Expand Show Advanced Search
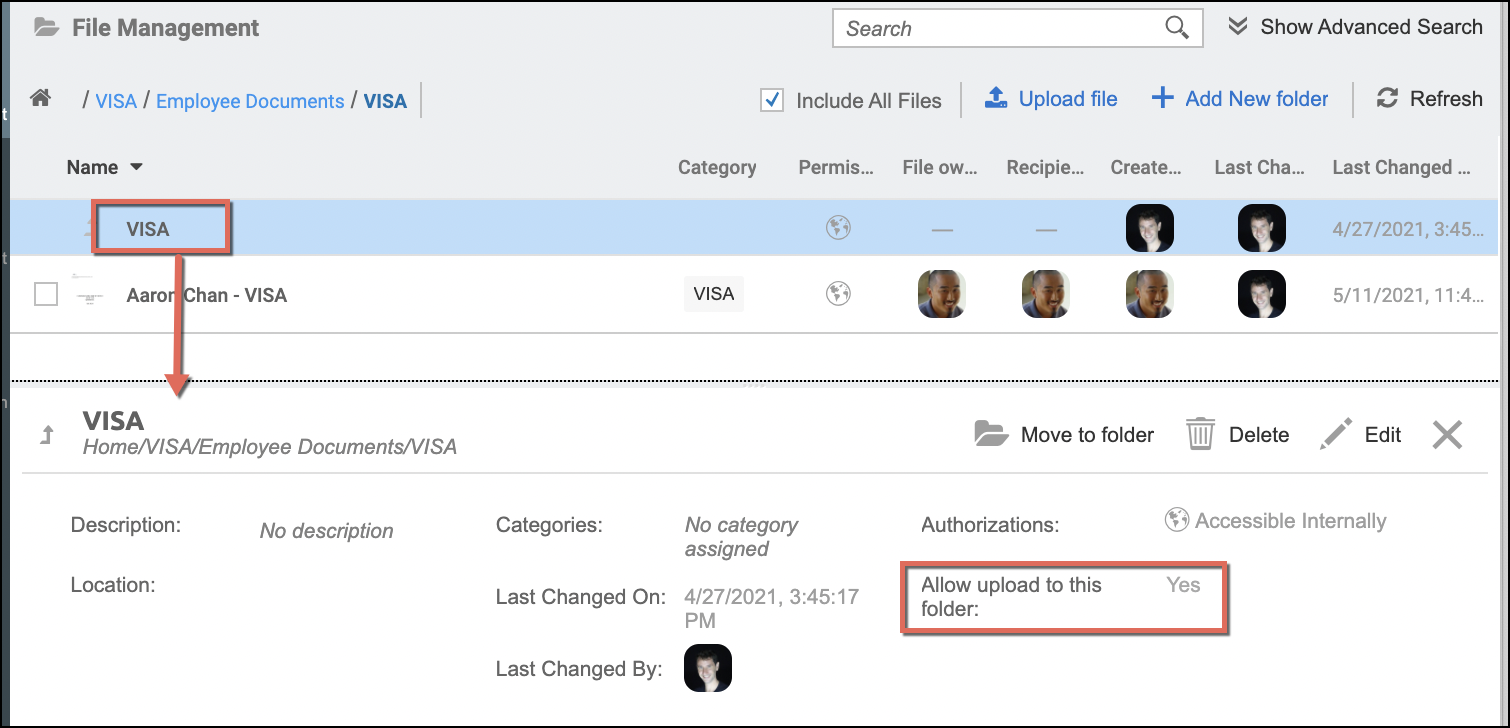The width and height of the screenshot is (1510, 728). 1356,27
